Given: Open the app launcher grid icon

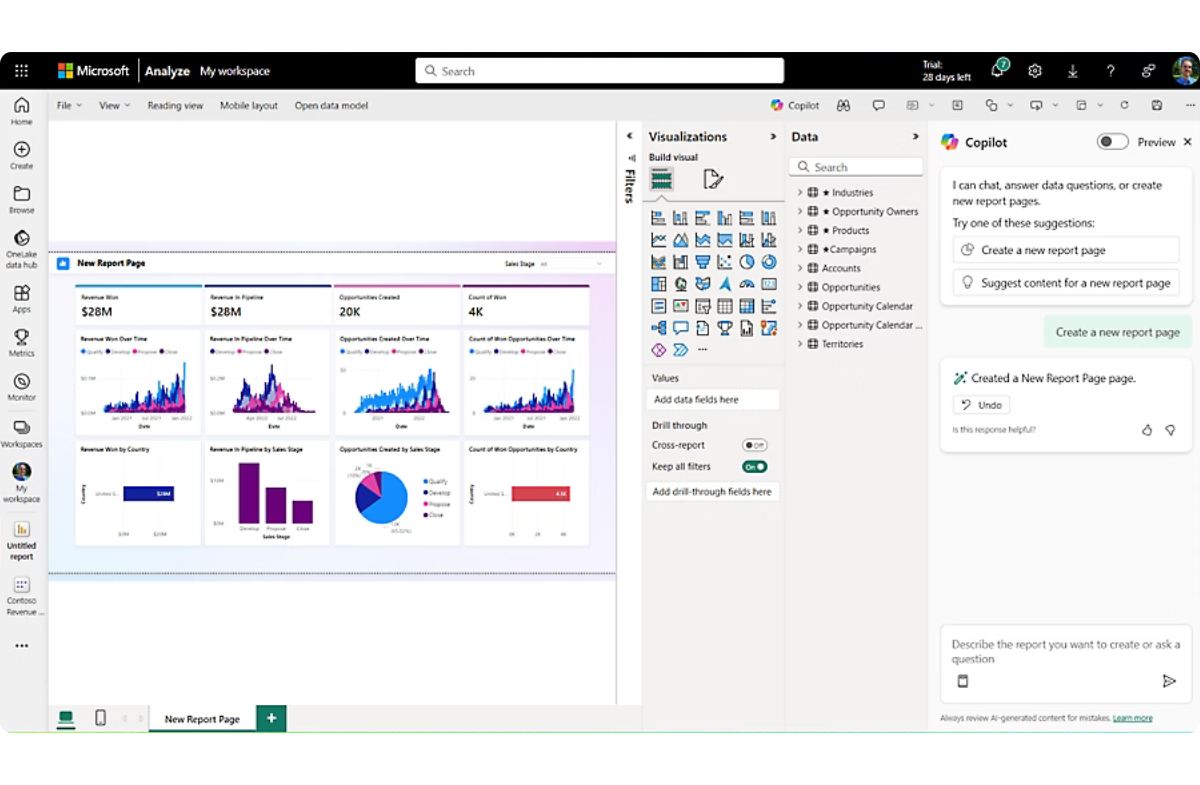Looking at the screenshot, I should click(x=21, y=71).
